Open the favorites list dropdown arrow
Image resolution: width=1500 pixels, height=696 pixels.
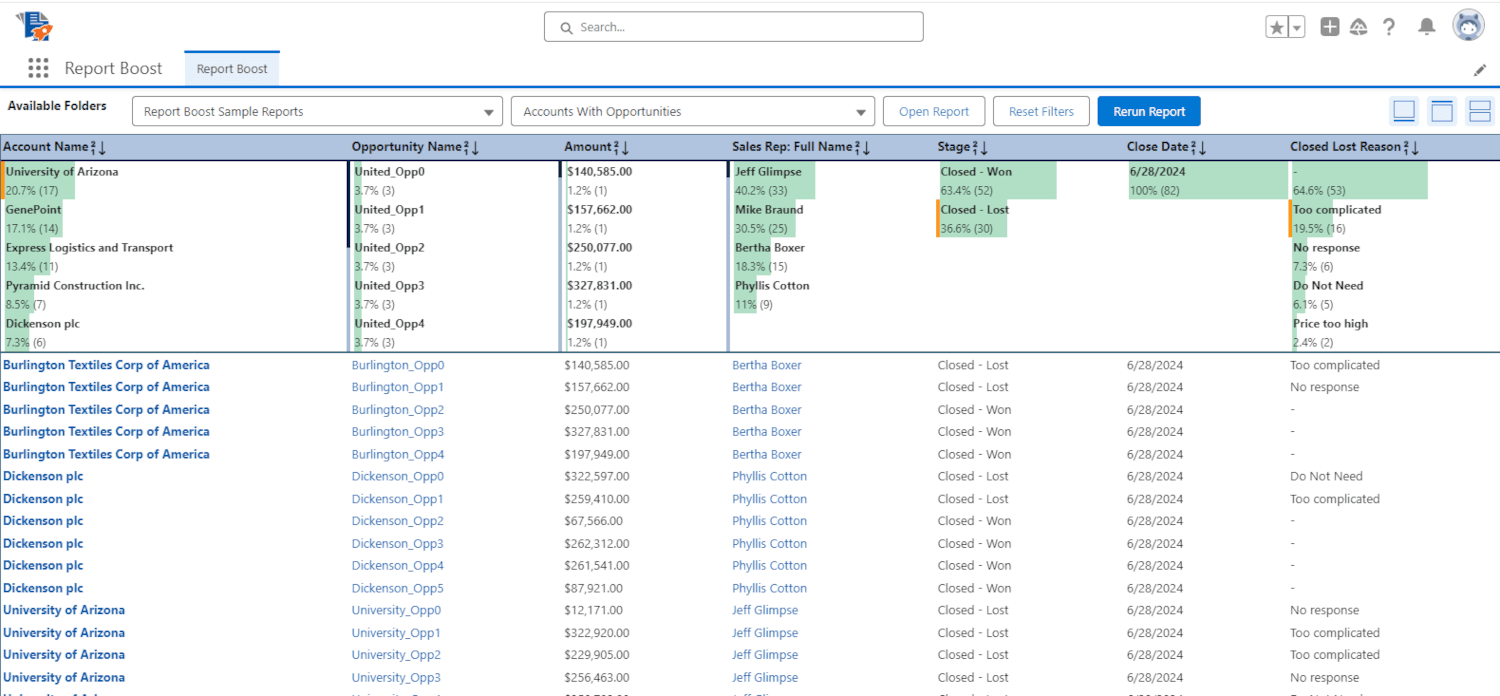pos(1297,27)
